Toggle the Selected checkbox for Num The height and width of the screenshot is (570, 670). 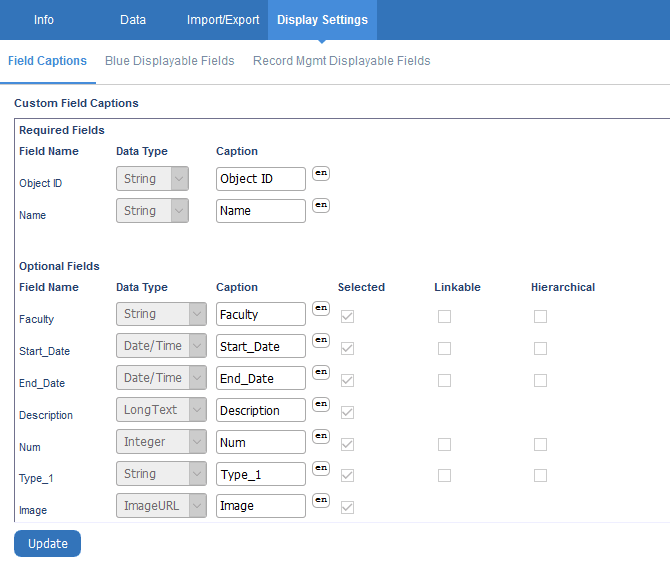tap(347, 445)
